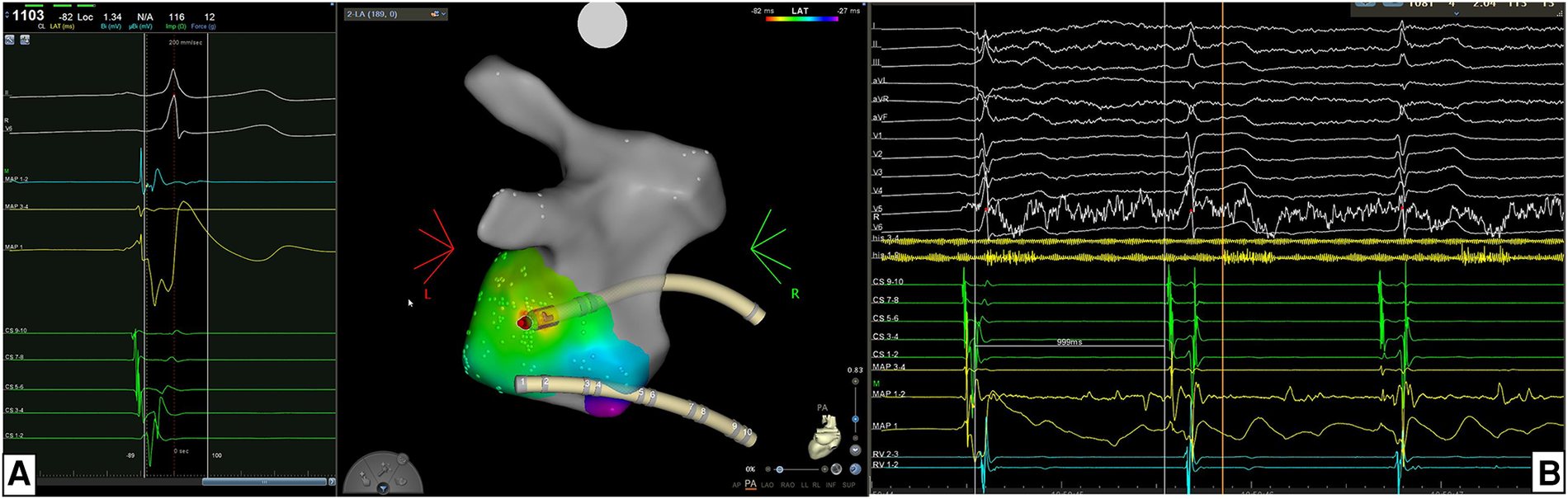The height and width of the screenshot is (499, 1568).
Task: Switch to the INF view
Action: click(831, 485)
